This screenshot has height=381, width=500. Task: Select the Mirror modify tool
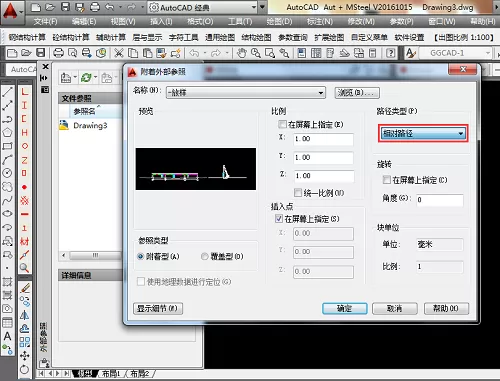25,315
